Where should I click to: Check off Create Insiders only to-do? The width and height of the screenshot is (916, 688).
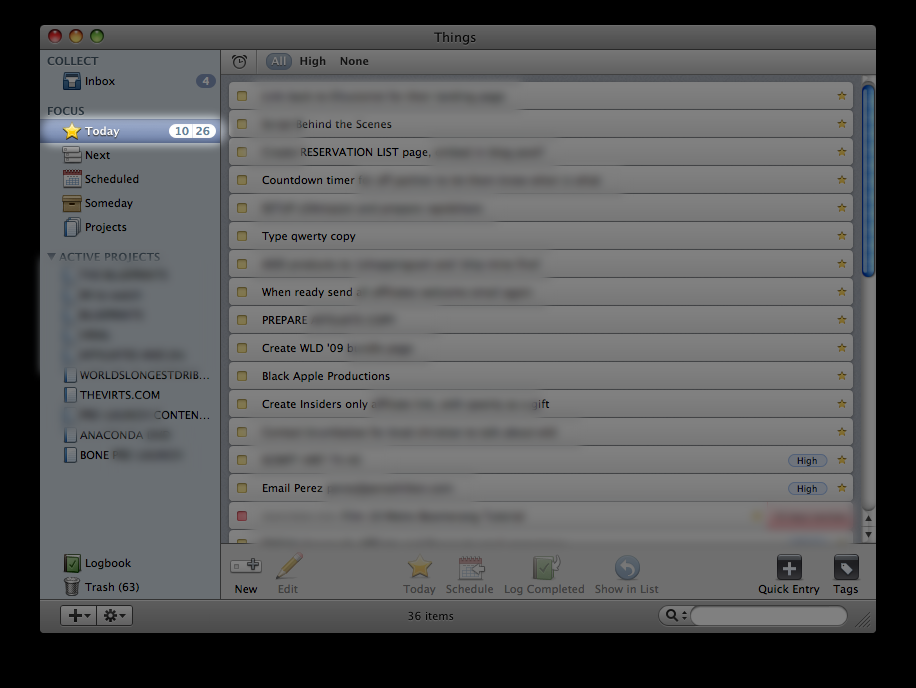[x=242, y=404]
